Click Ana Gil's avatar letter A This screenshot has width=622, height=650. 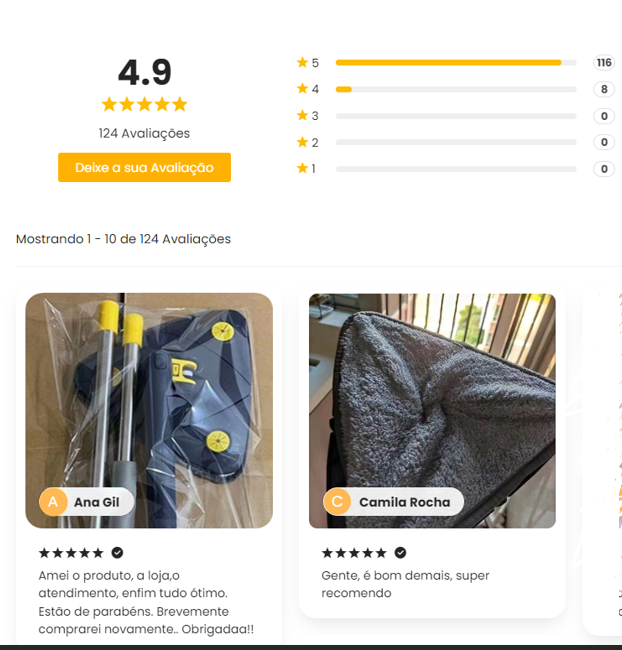tap(53, 502)
